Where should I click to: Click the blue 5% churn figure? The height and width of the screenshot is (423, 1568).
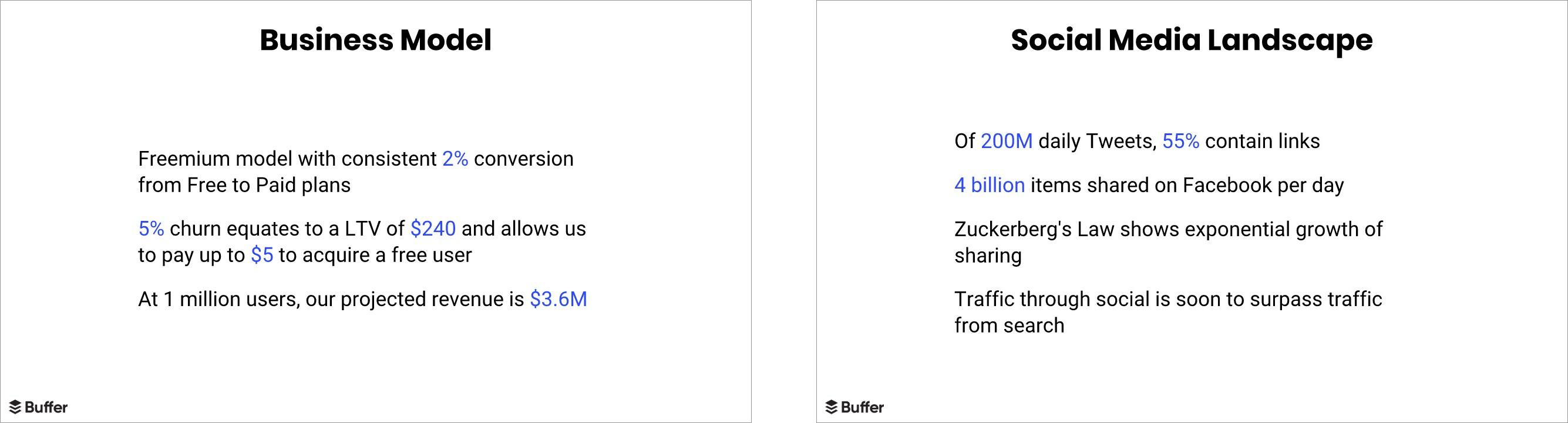(151, 229)
